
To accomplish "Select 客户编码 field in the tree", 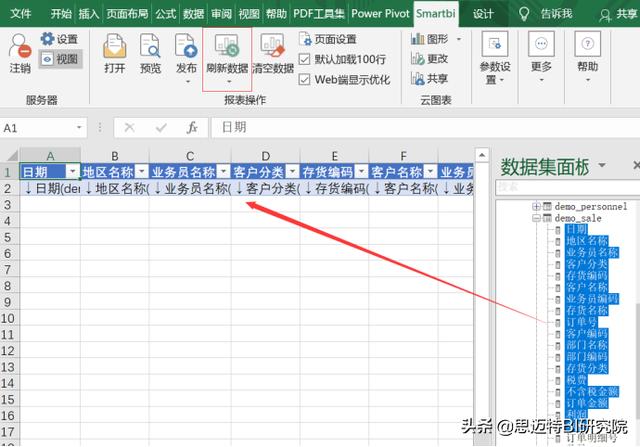I will tap(587, 334).
